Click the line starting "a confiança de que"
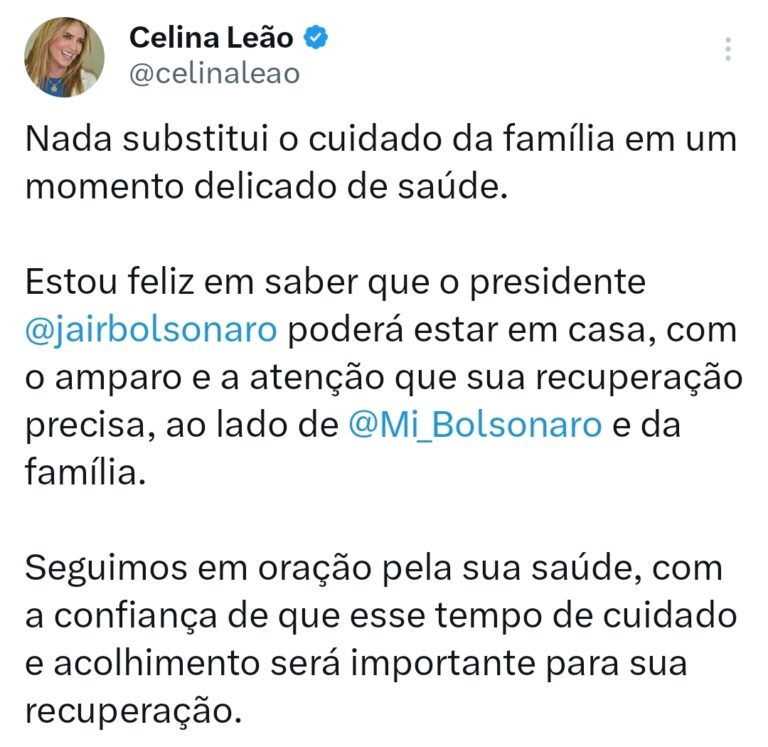This screenshot has height=747, width=768. (x=380, y=615)
